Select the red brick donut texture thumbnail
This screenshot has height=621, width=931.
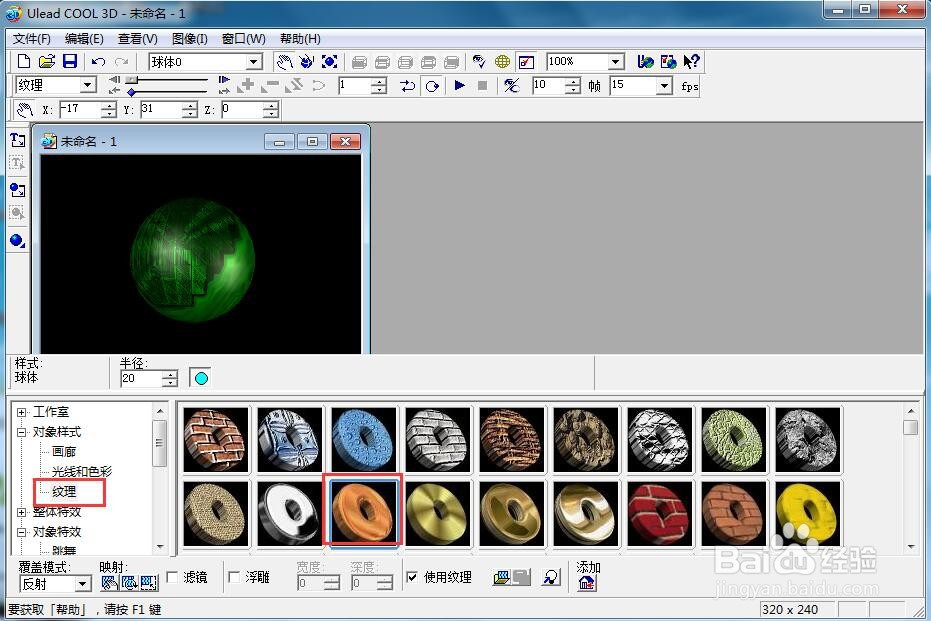pos(660,514)
